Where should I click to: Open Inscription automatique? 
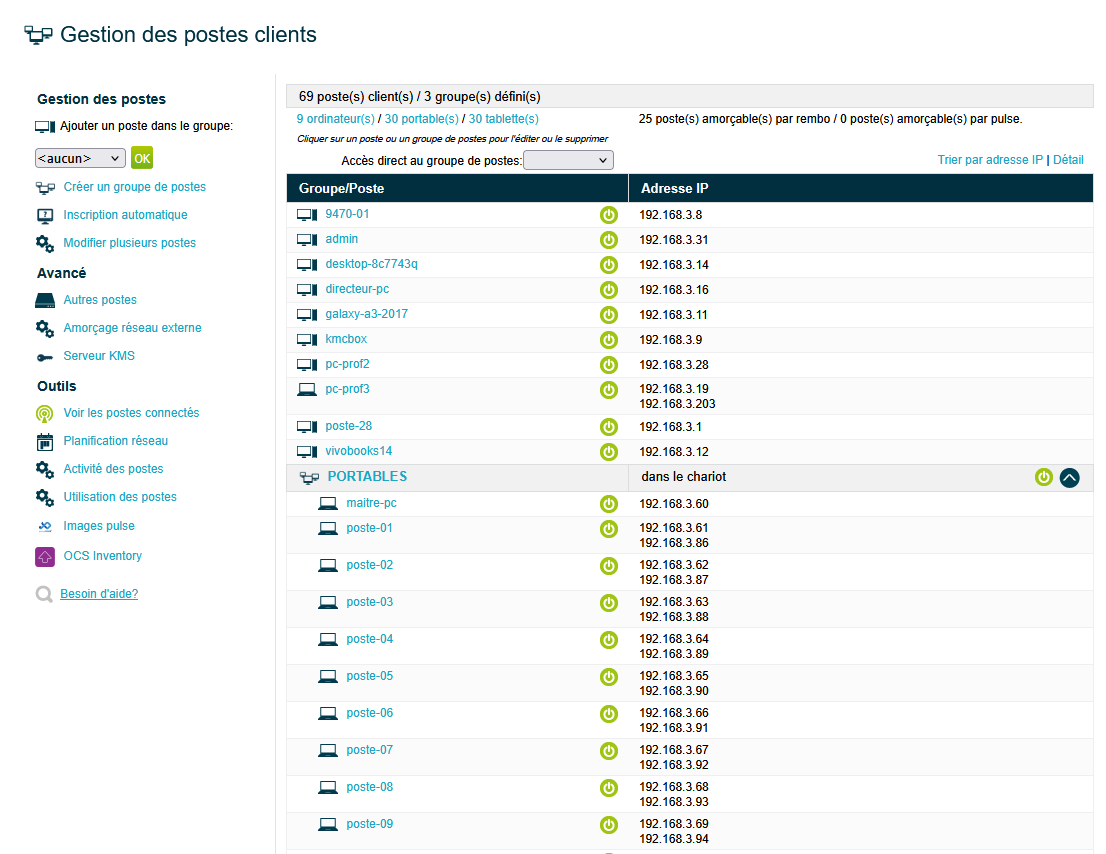[126, 215]
